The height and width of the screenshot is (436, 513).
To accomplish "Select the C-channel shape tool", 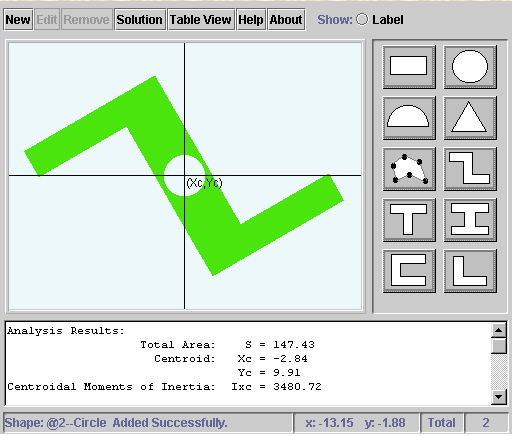I will click(x=409, y=271).
